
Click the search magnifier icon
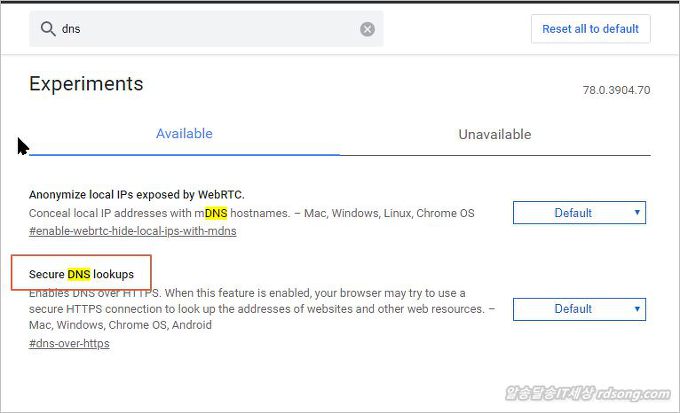coord(47,29)
